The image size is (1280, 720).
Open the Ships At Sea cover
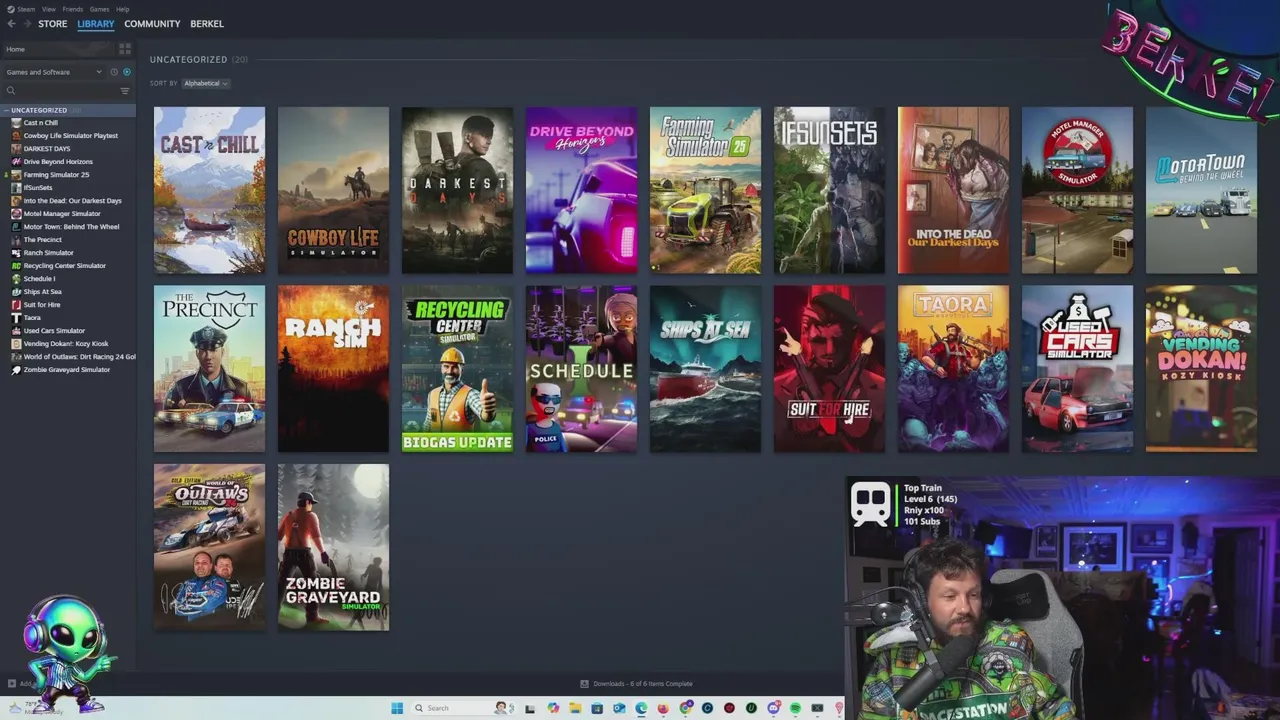pyautogui.click(x=705, y=369)
